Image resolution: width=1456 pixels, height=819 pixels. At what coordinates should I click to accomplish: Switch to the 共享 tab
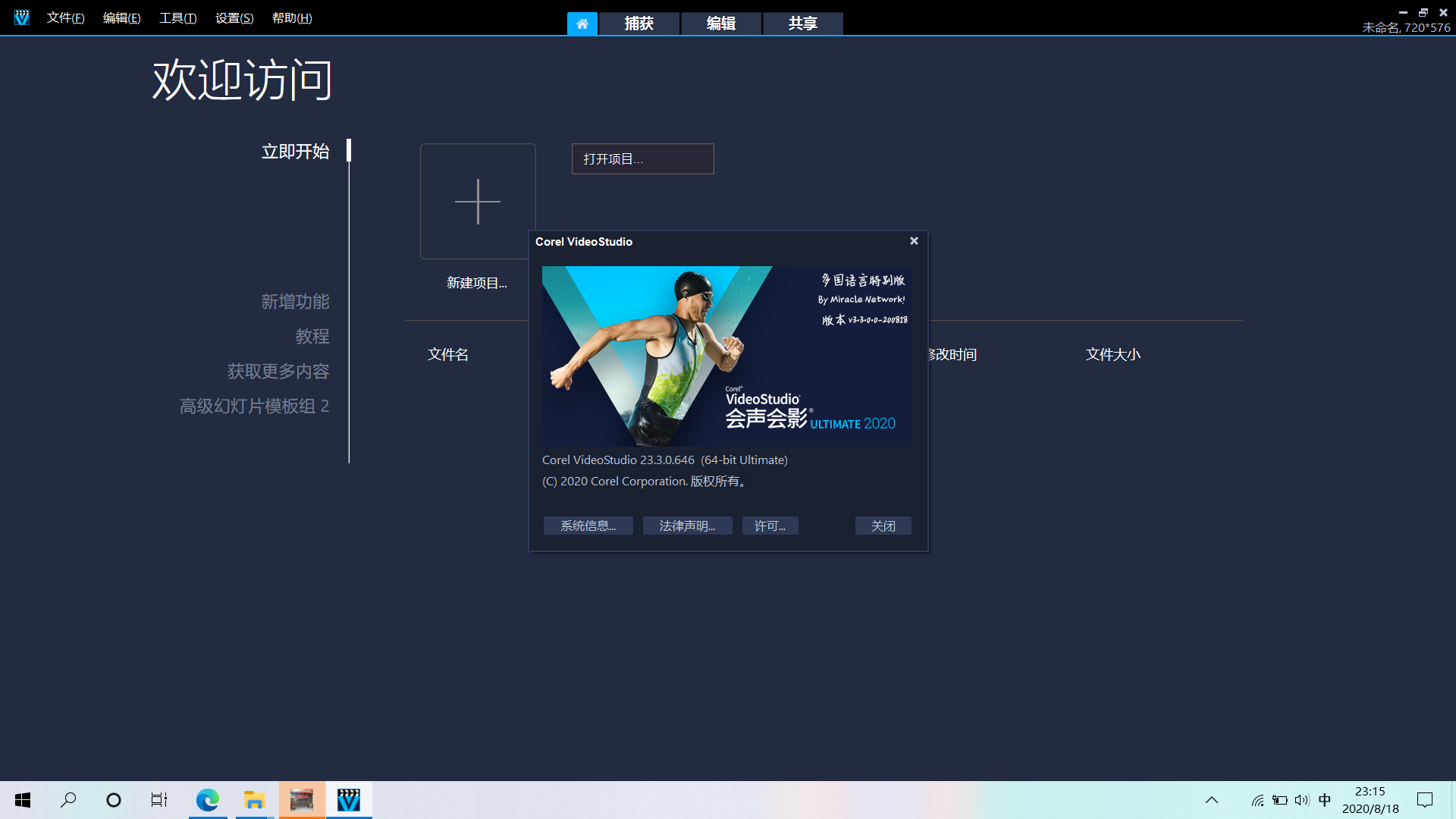[803, 24]
